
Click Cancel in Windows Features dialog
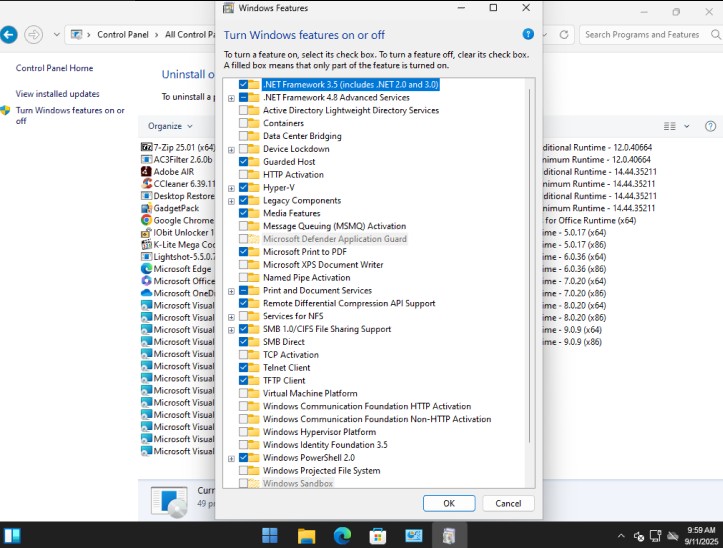coord(508,503)
